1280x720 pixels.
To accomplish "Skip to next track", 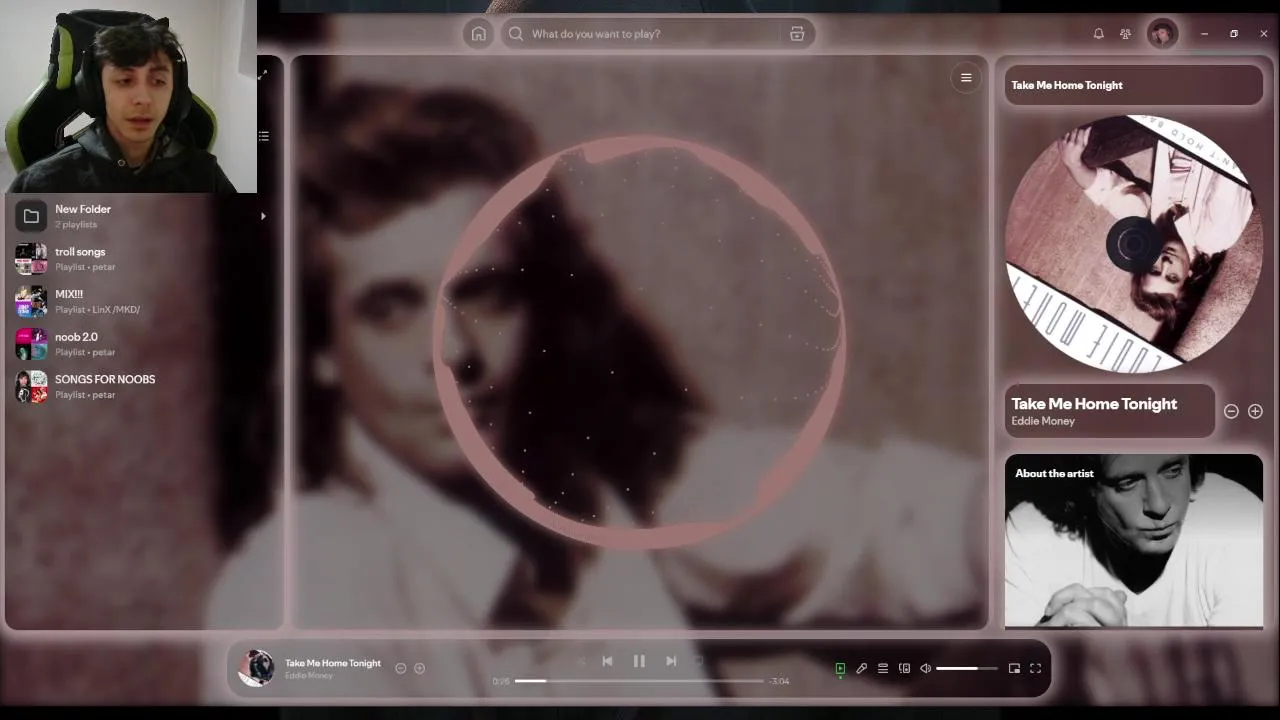I will tap(671, 661).
